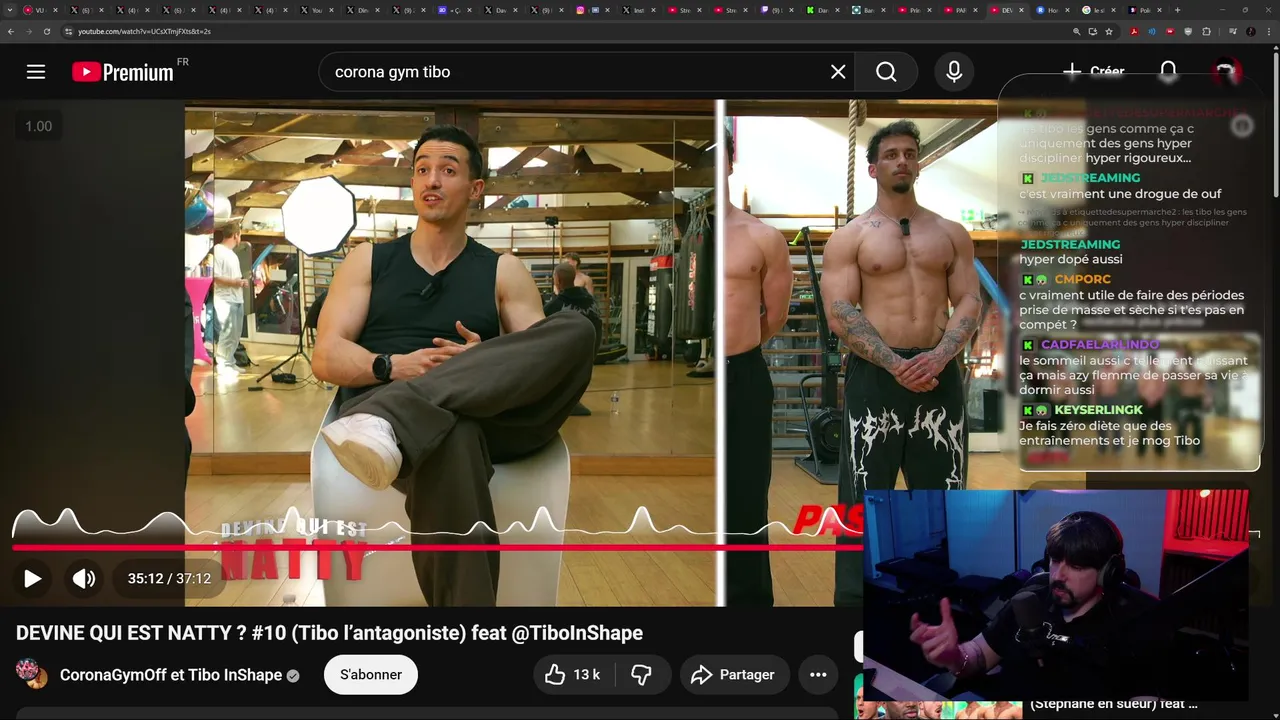This screenshot has width=1280, height=720.
Task: Subscribe with the S'abonner button
Action: pos(371,675)
